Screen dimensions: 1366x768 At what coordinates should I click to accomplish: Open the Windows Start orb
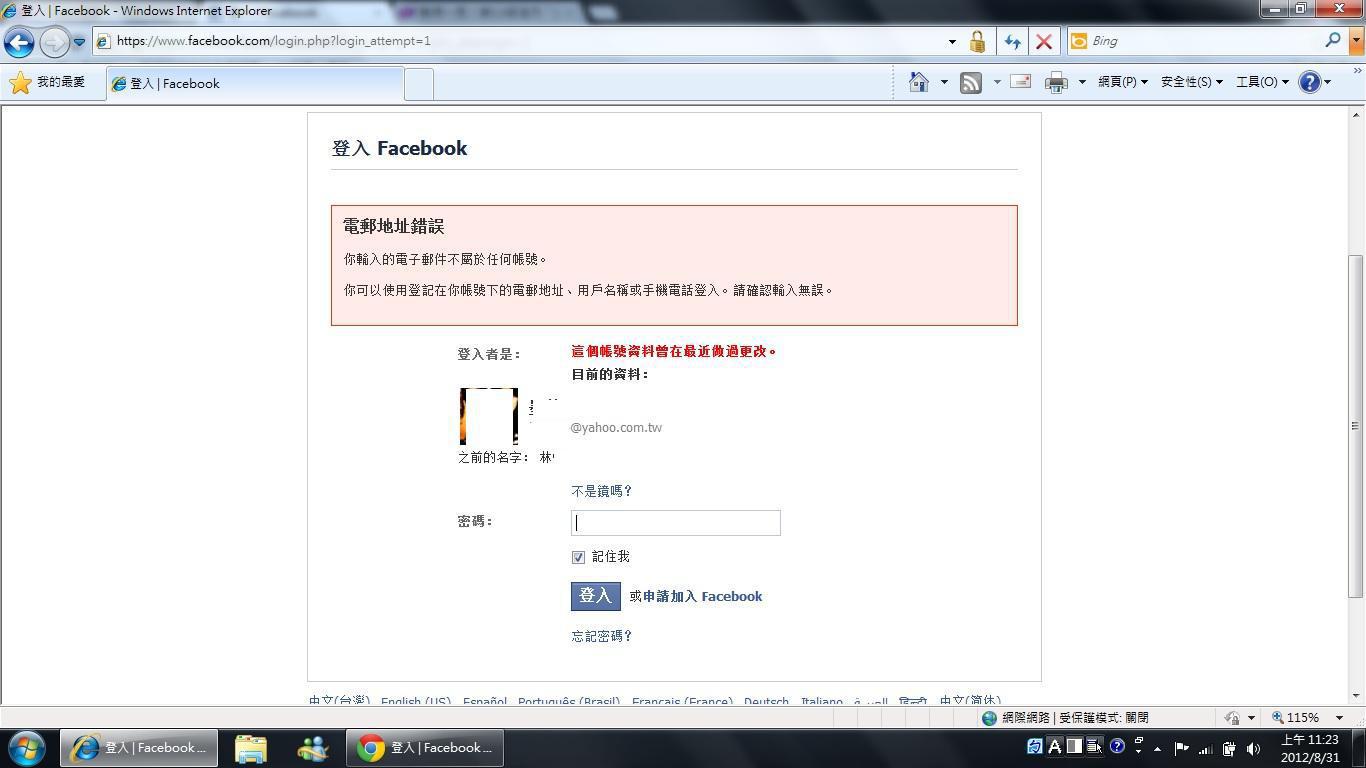pos(27,747)
